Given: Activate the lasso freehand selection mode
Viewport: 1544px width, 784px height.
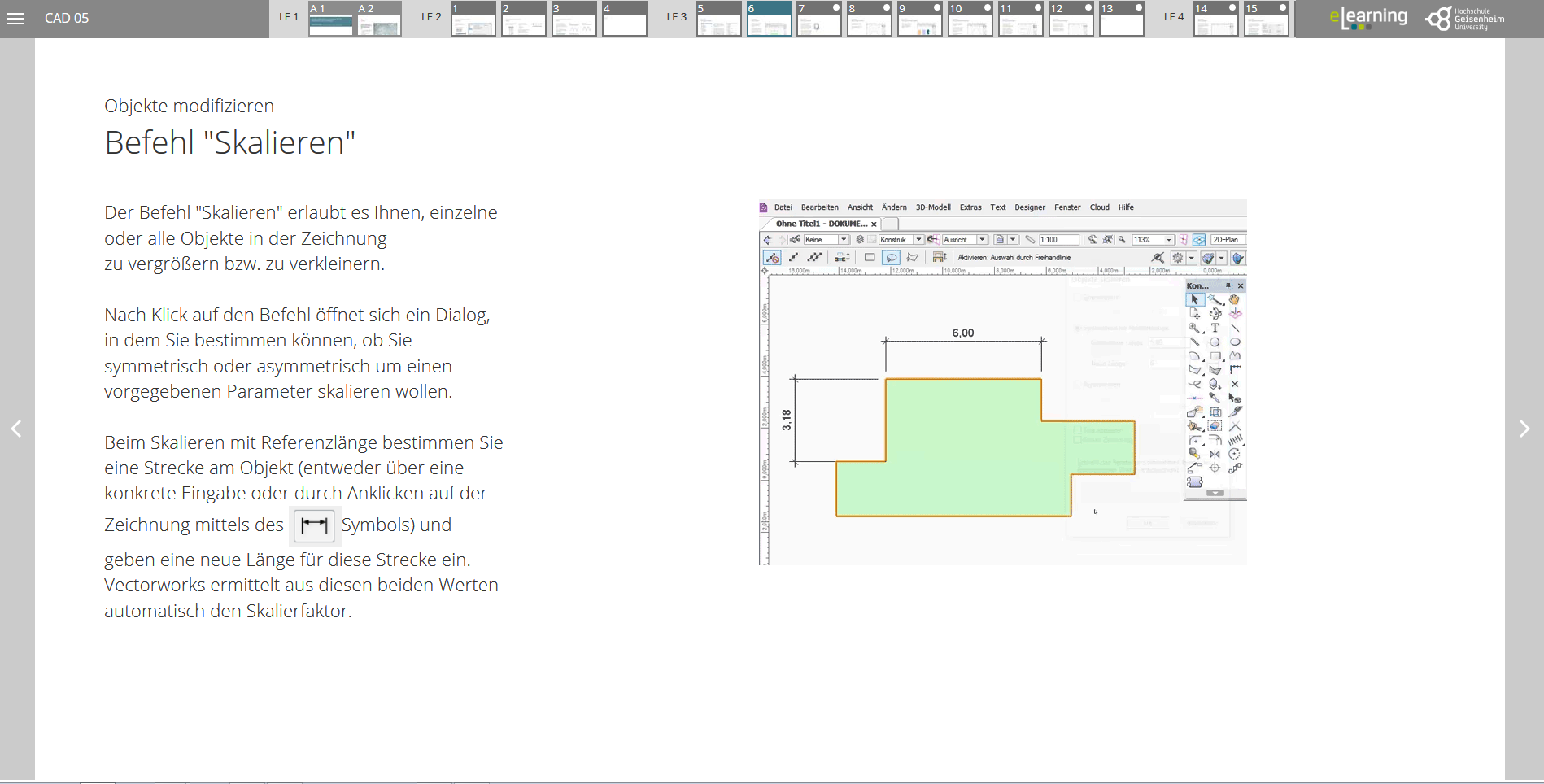Looking at the screenshot, I should [891, 258].
